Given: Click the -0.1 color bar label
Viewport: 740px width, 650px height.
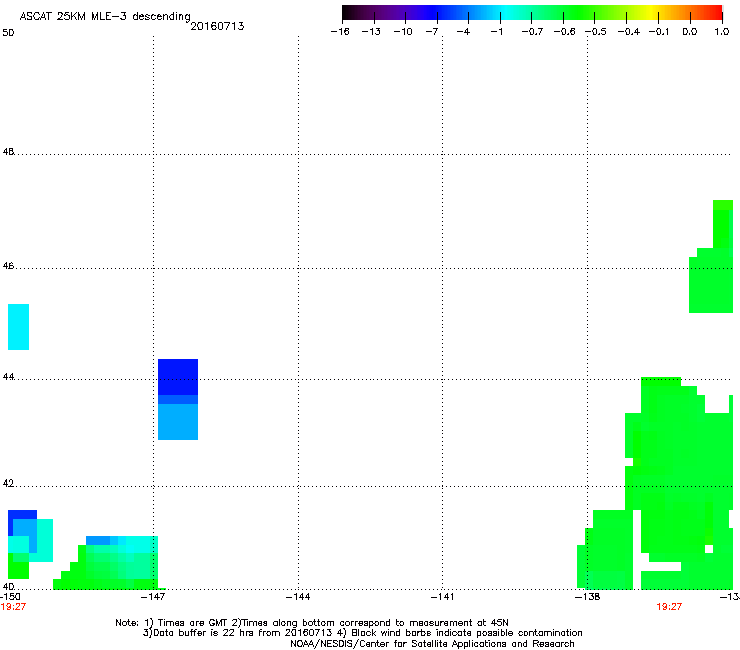Looking at the screenshot, I should pyautogui.click(x=659, y=32).
